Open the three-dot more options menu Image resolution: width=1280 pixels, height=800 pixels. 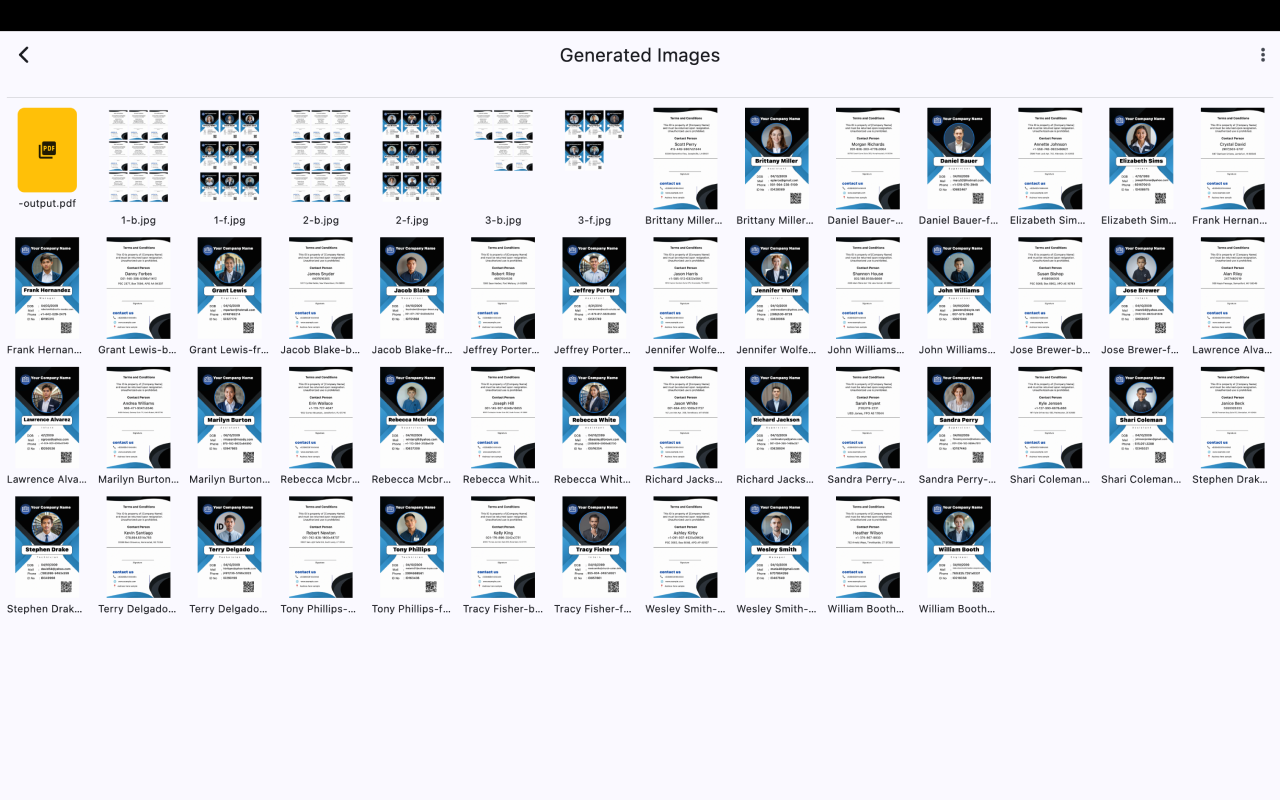pyautogui.click(x=1263, y=55)
